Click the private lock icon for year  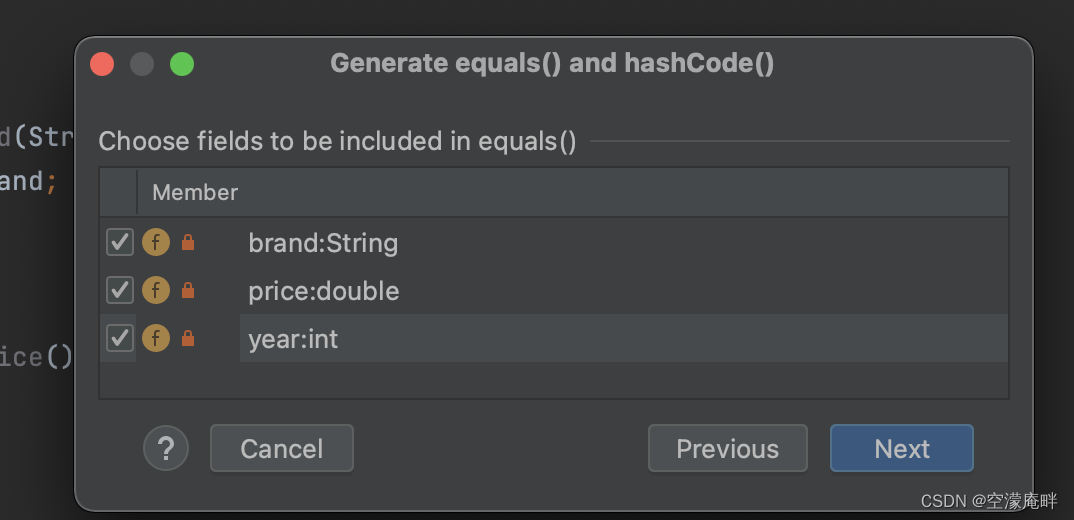click(188, 339)
